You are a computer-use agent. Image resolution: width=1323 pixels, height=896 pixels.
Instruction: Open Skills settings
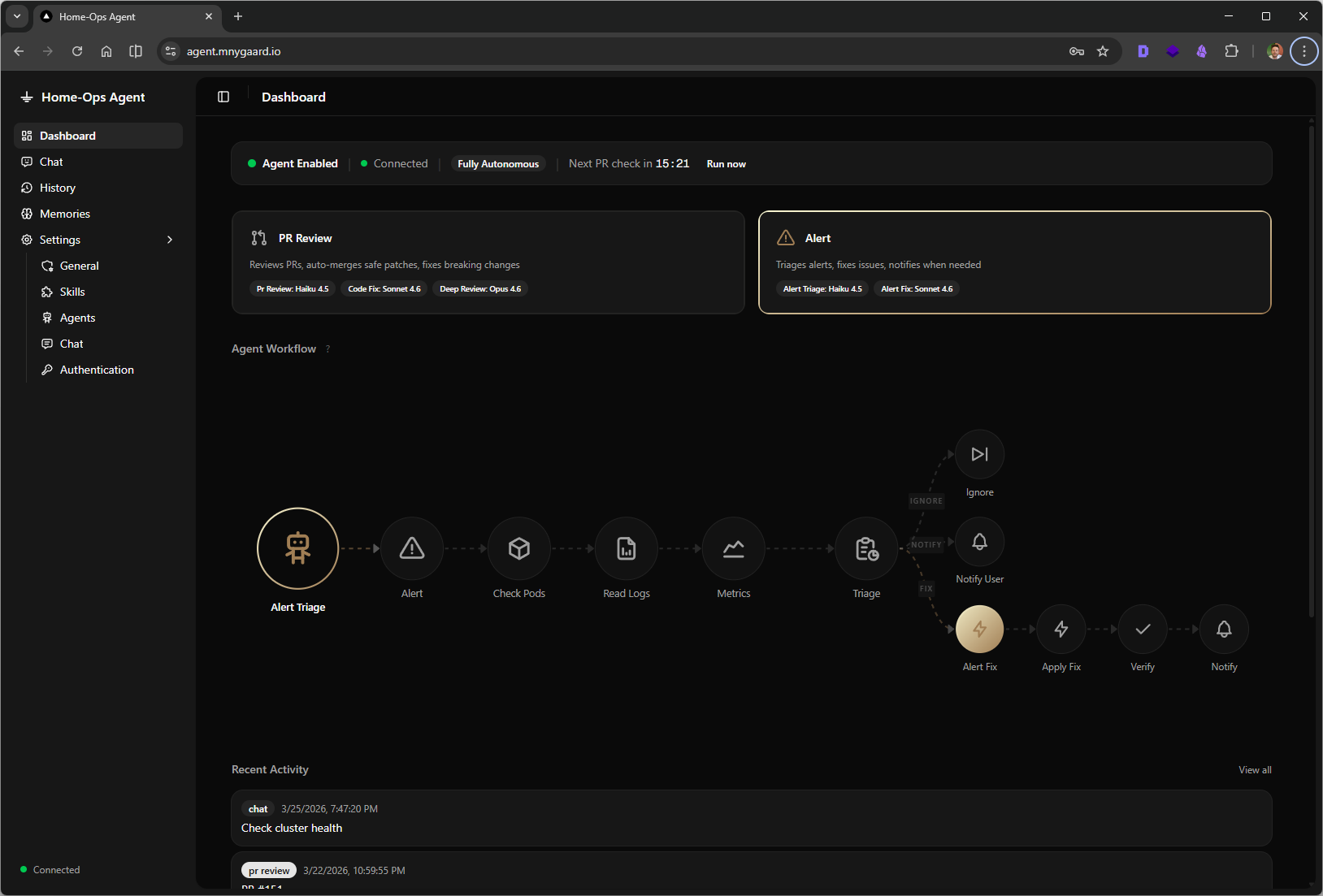point(108,292)
